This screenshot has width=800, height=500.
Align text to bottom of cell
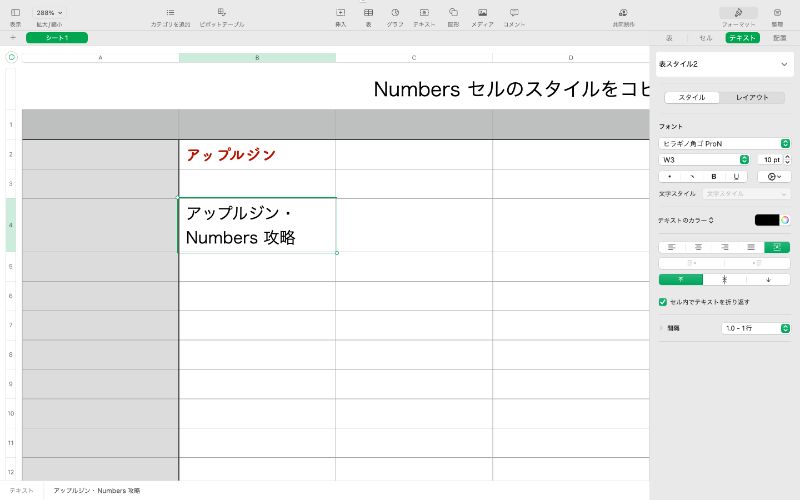point(768,280)
